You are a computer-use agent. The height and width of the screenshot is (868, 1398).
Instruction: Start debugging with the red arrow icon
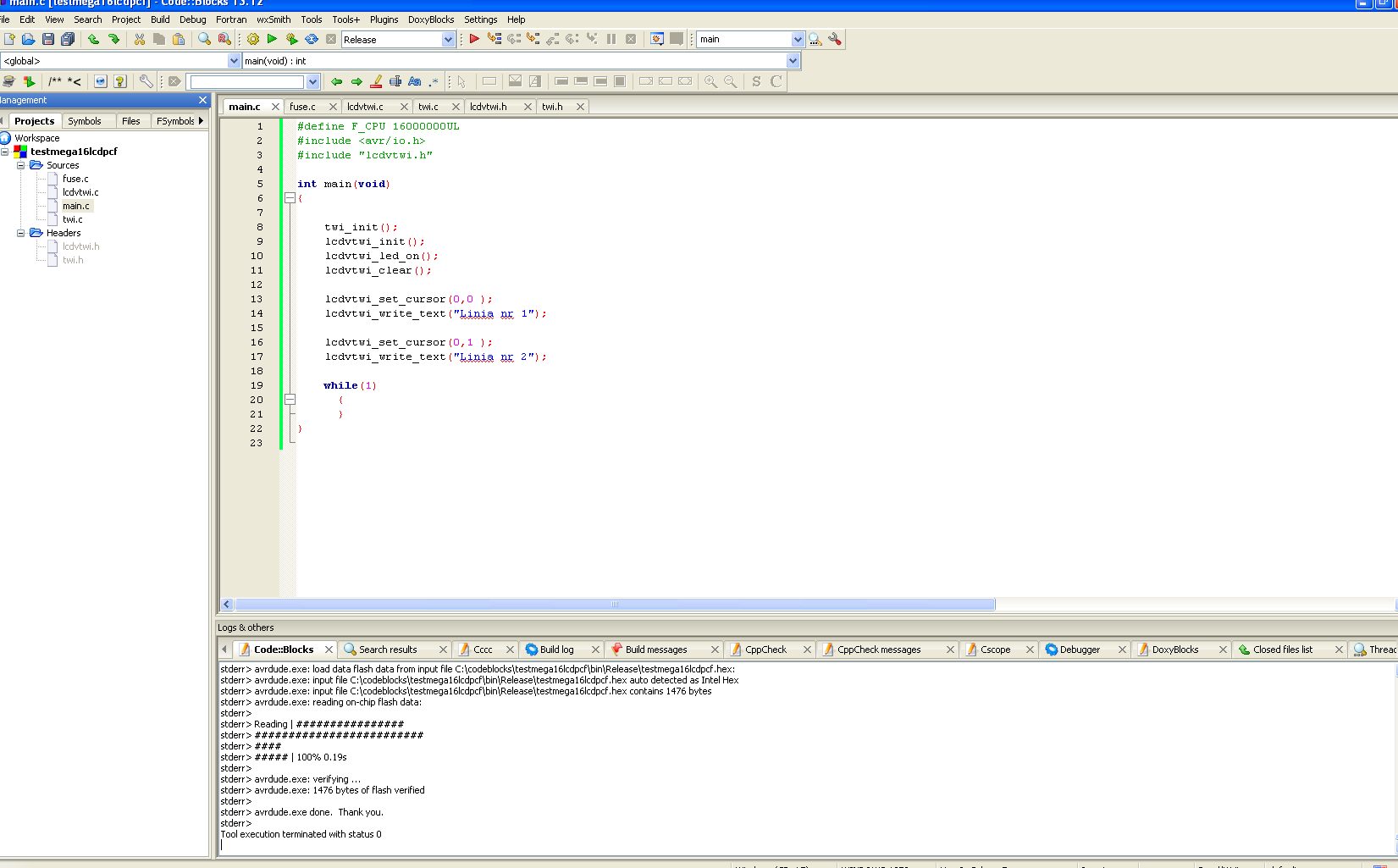(474, 39)
